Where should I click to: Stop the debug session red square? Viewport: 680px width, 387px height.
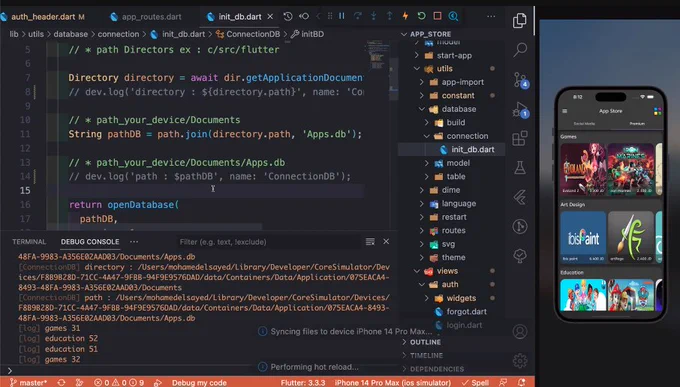pyautogui.click(x=437, y=16)
